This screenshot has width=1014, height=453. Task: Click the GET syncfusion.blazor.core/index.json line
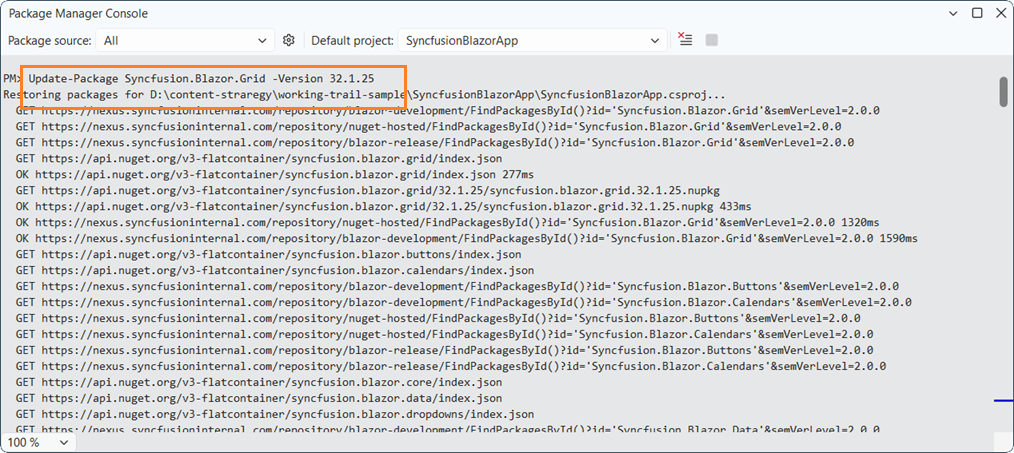pyautogui.click(x=259, y=382)
